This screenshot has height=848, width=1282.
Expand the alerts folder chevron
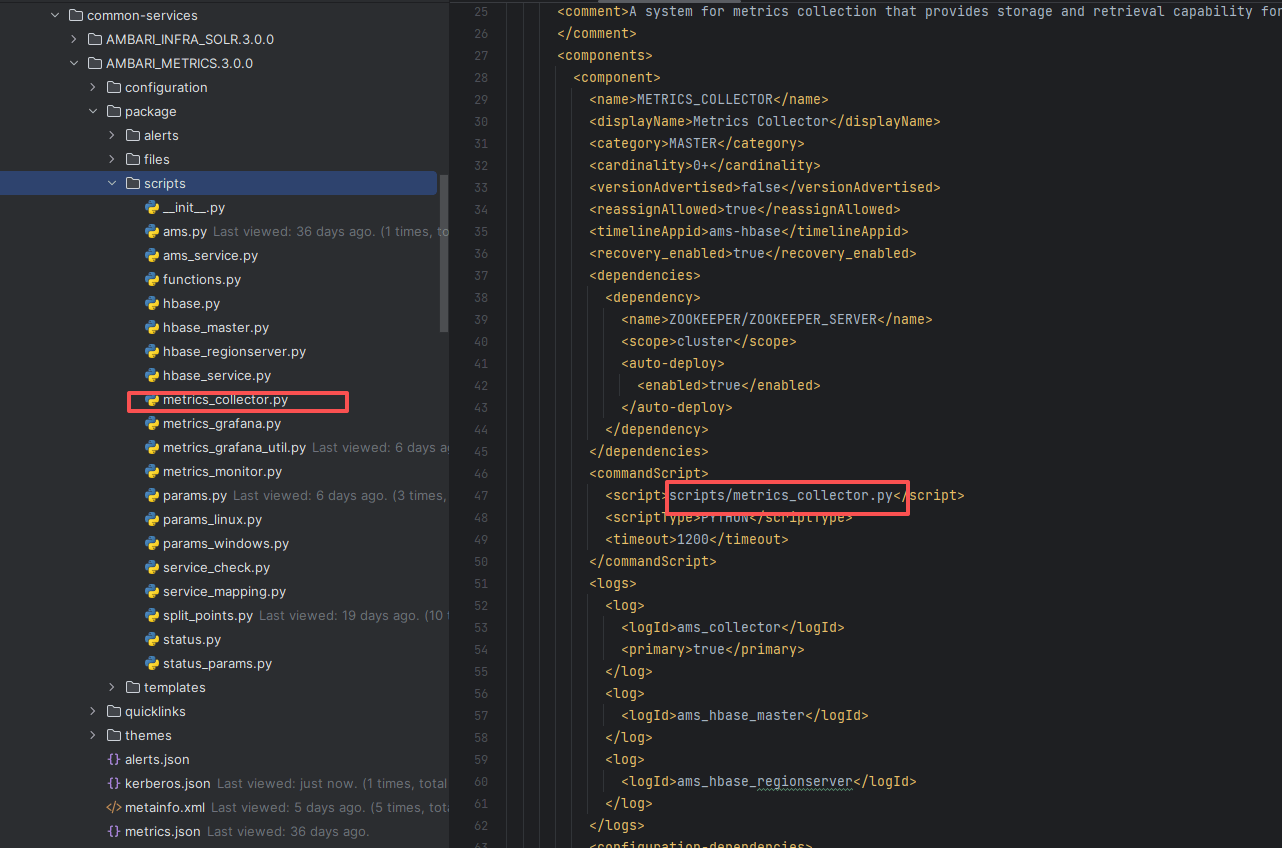tap(111, 136)
